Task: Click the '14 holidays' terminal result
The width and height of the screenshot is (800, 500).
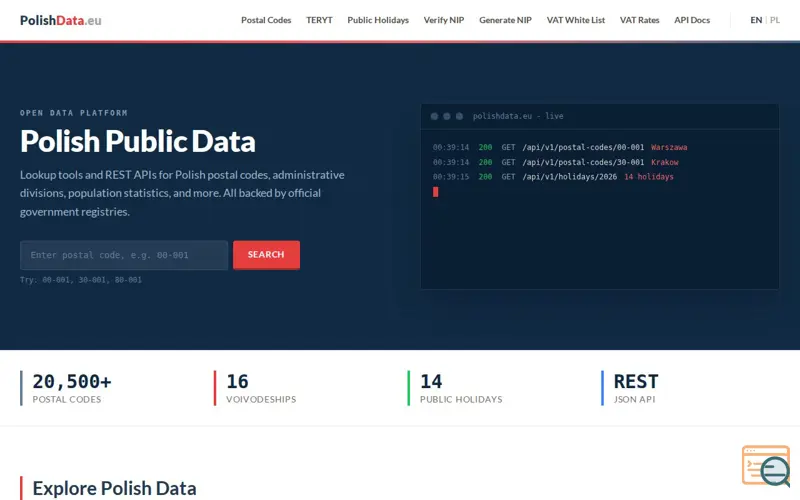Action: tap(649, 177)
